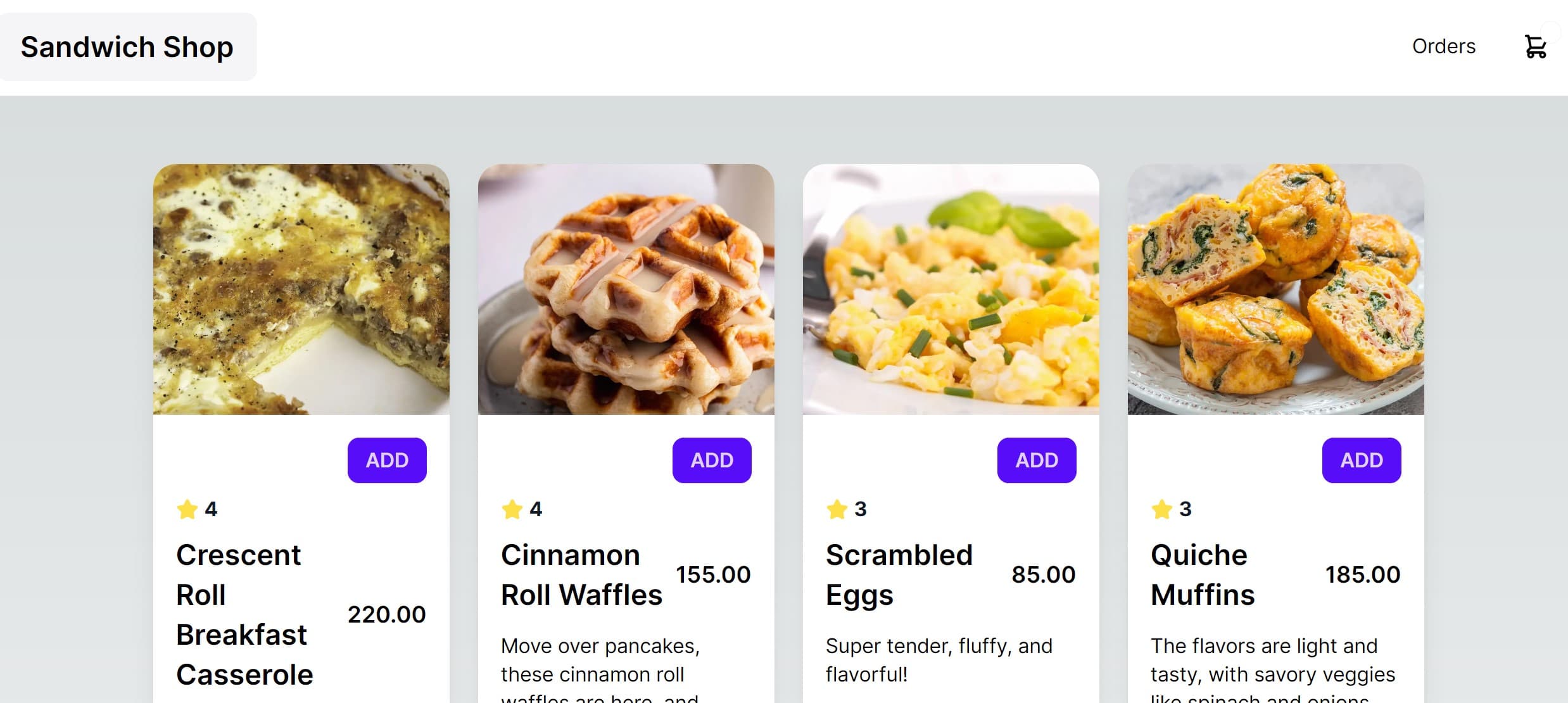The image size is (1568, 703).
Task: Click the star rating on Cinnamon Roll Waffles
Action: click(x=513, y=508)
